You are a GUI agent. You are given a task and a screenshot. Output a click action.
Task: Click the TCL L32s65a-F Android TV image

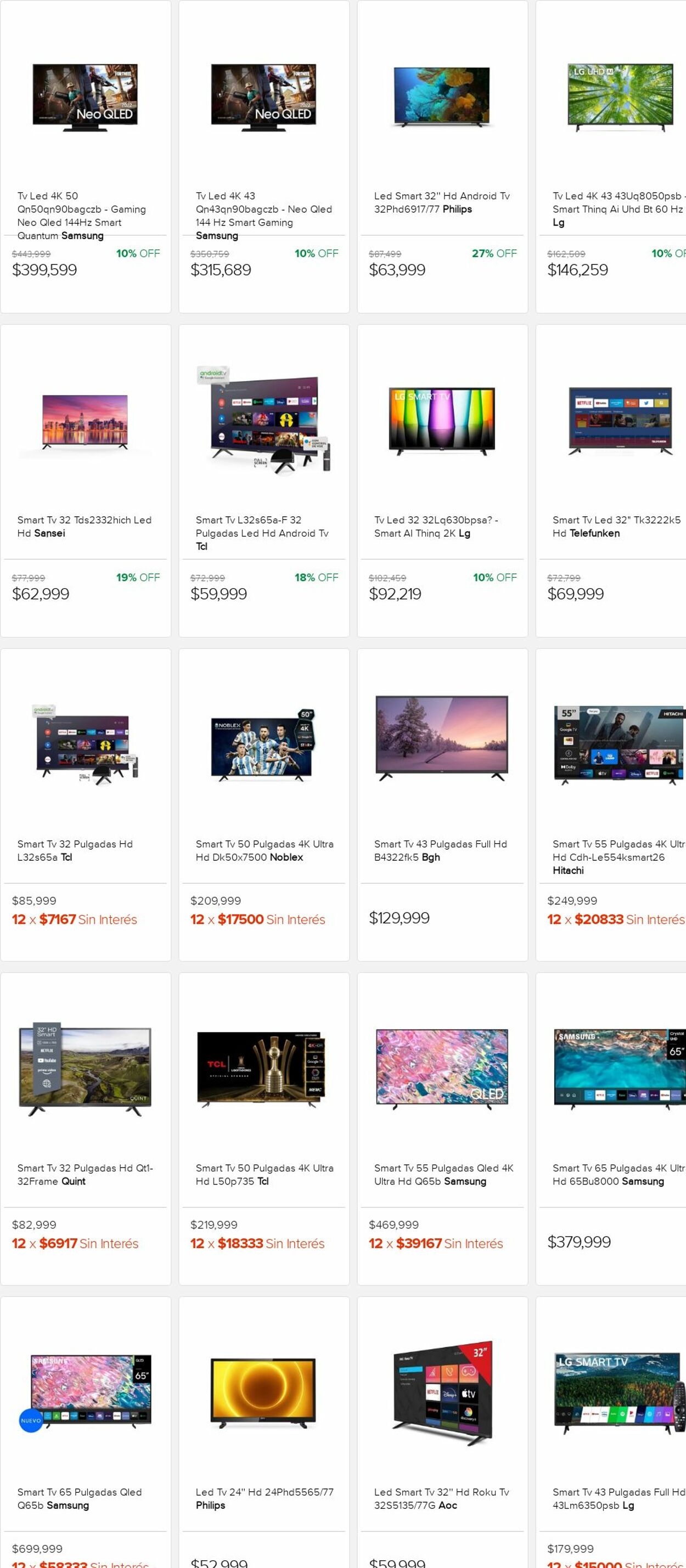pyautogui.click(x=263, y=421)
